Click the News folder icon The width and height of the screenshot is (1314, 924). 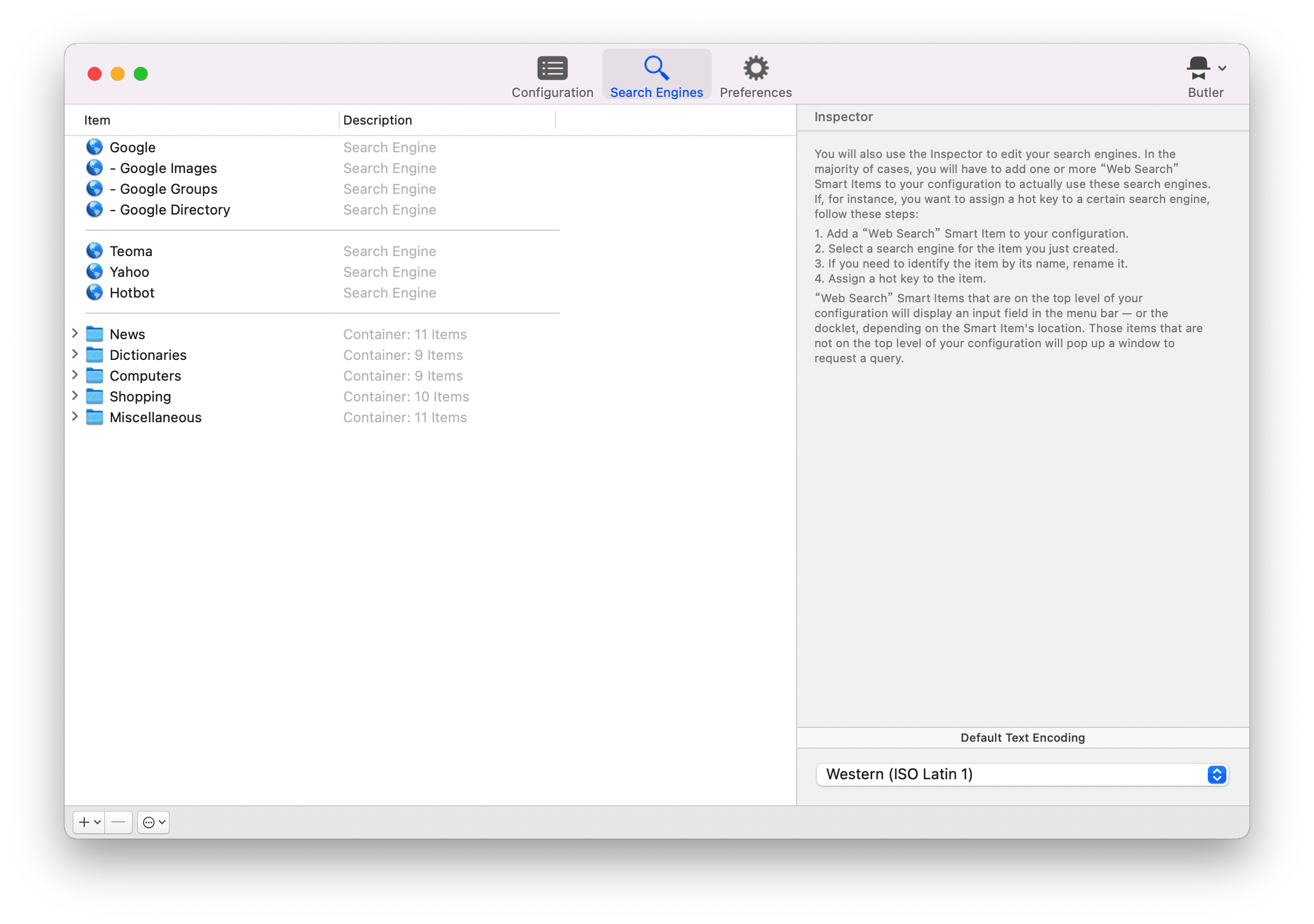click(x=95, y=333)
